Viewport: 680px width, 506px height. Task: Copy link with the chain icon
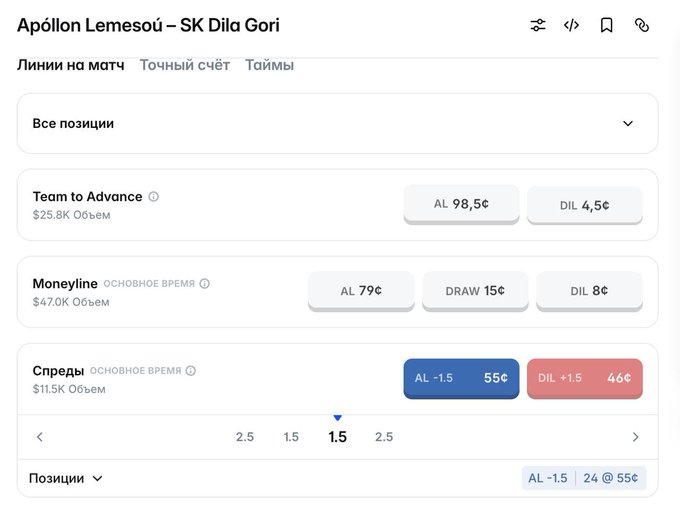coord(641,25)
